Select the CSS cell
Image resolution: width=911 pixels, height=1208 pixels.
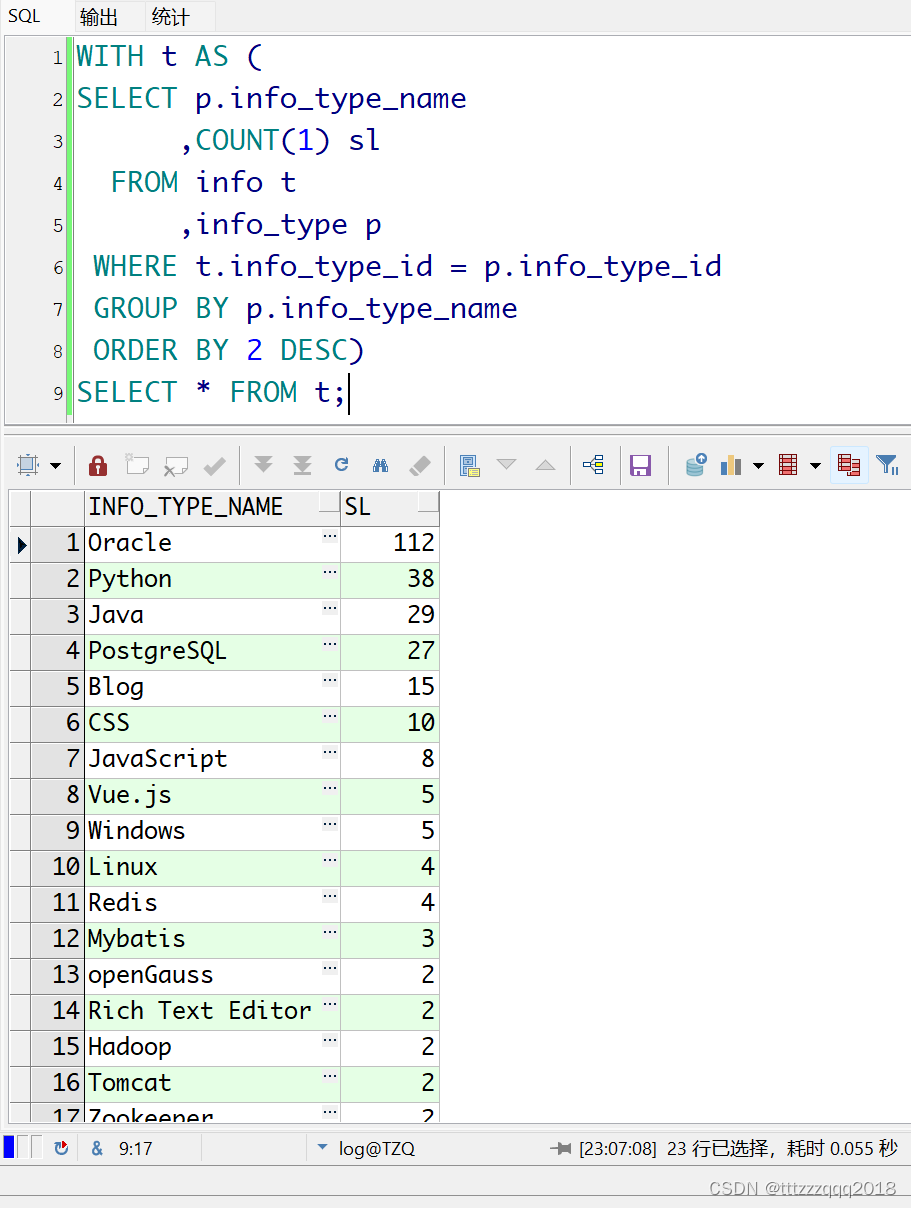pyautogui.click(x=212, y=723)
